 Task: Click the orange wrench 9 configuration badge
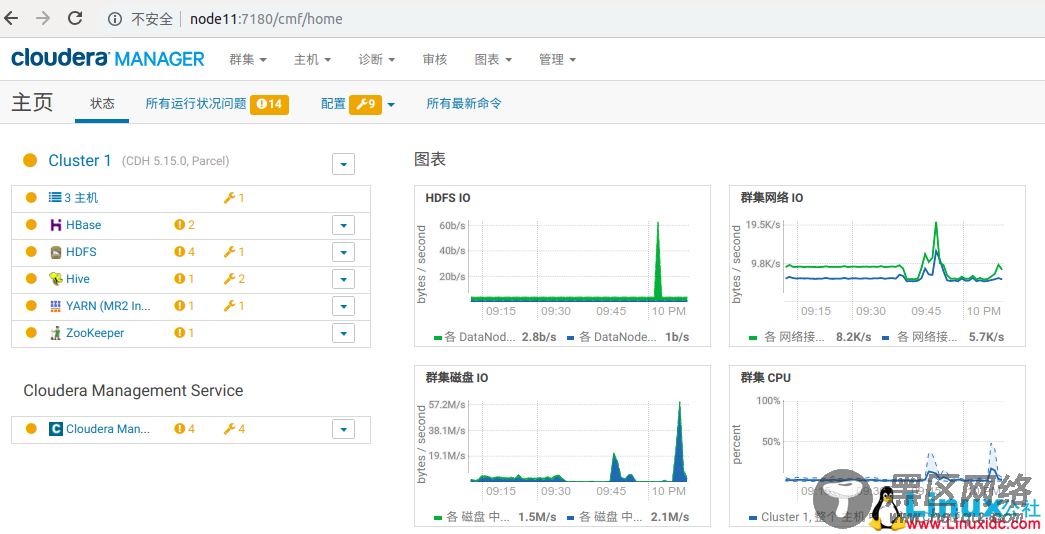(365, 104)
